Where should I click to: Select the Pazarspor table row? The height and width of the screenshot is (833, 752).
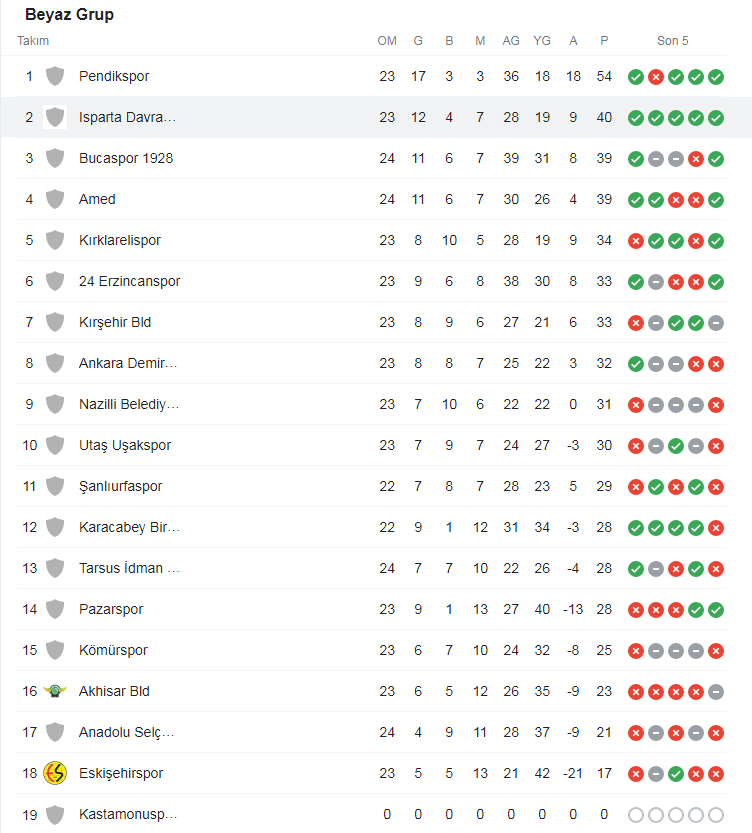[x=372, y=609]
